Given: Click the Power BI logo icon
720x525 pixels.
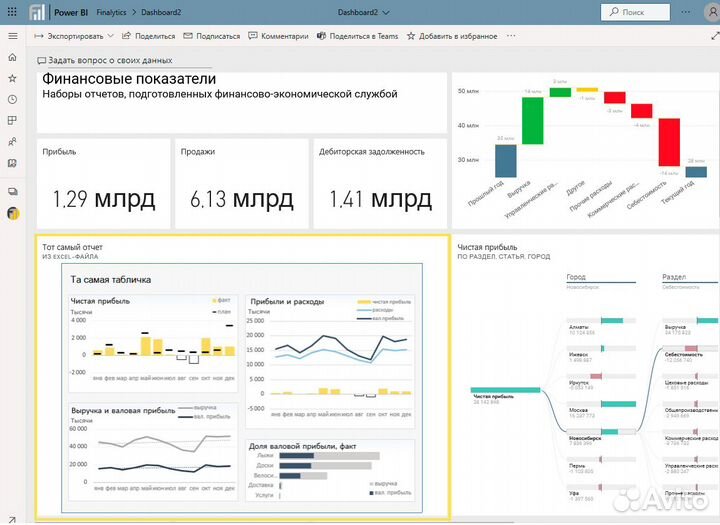Looking at the screenshot, I should (x=37, y=12).
